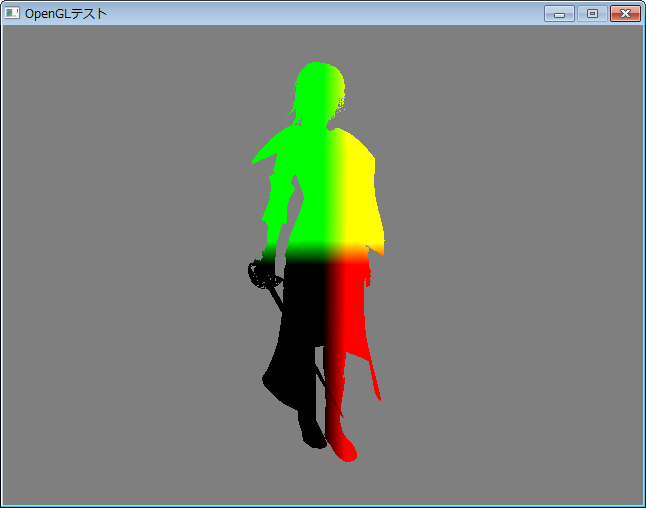Image resolution: width=646 pixels, height=508 pixels.
Task: Click the sword's black basket hilt
Action: point(262,274)
